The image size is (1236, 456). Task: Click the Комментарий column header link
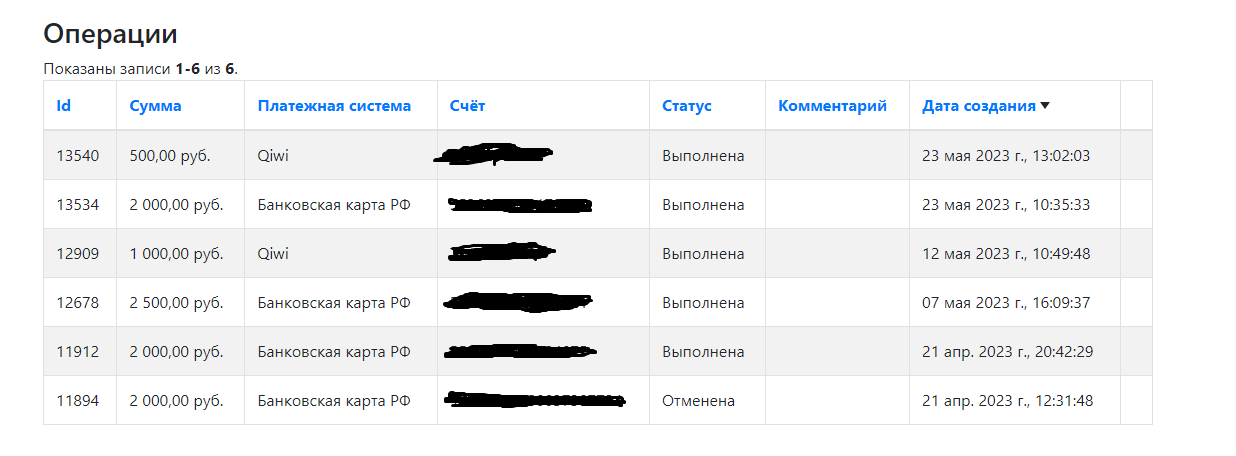click(832, 106)
